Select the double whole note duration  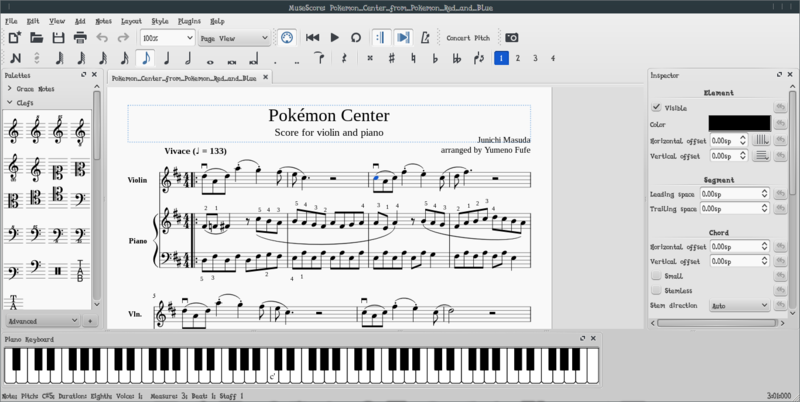point(232,60)
